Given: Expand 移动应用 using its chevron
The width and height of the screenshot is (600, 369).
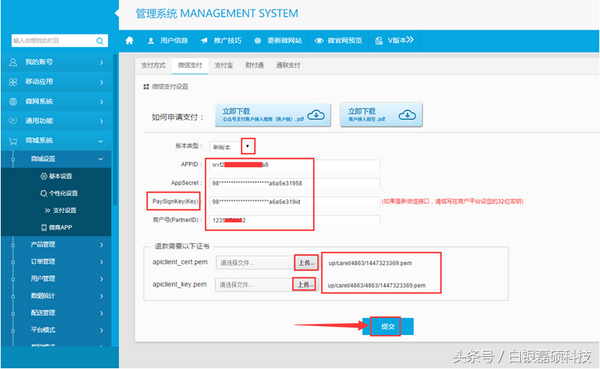Looking at the screenshot, I should [101, 82].
